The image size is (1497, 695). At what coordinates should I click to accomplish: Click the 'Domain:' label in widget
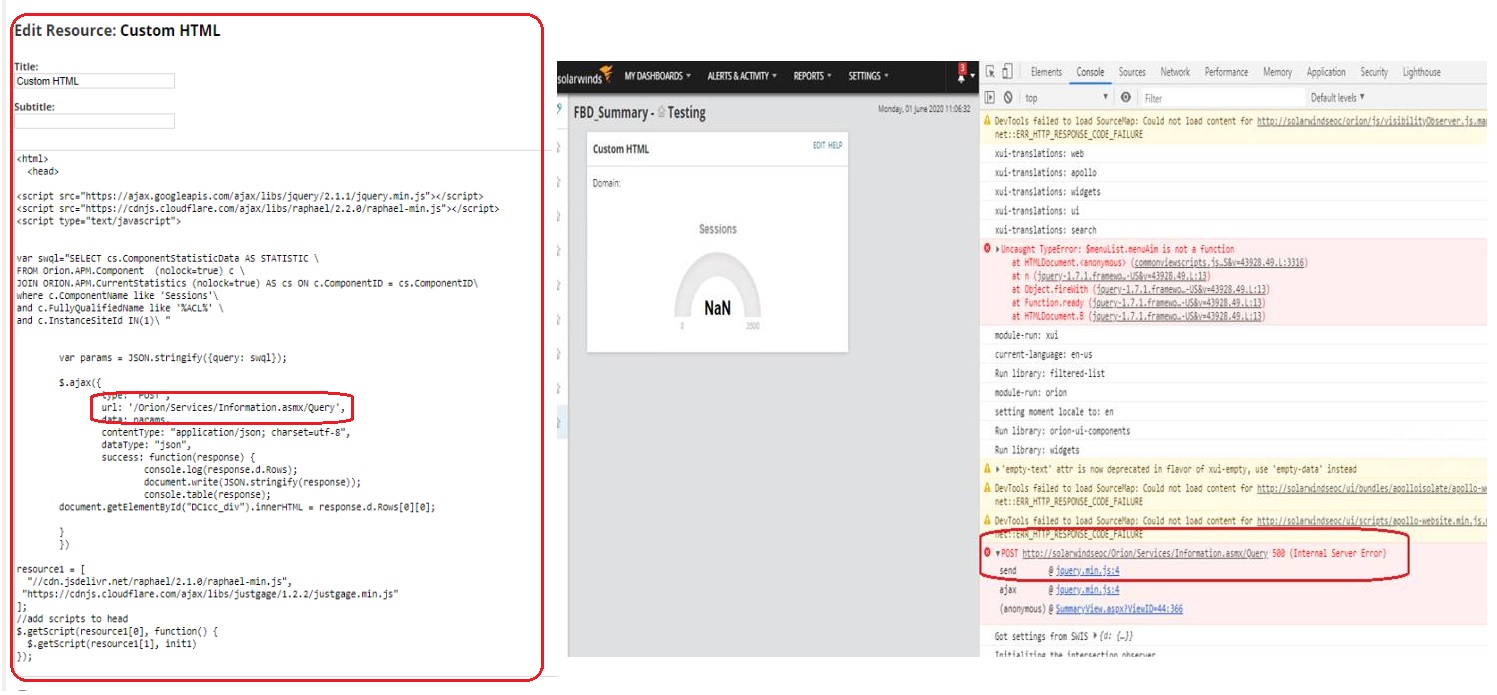pos(607,183)
